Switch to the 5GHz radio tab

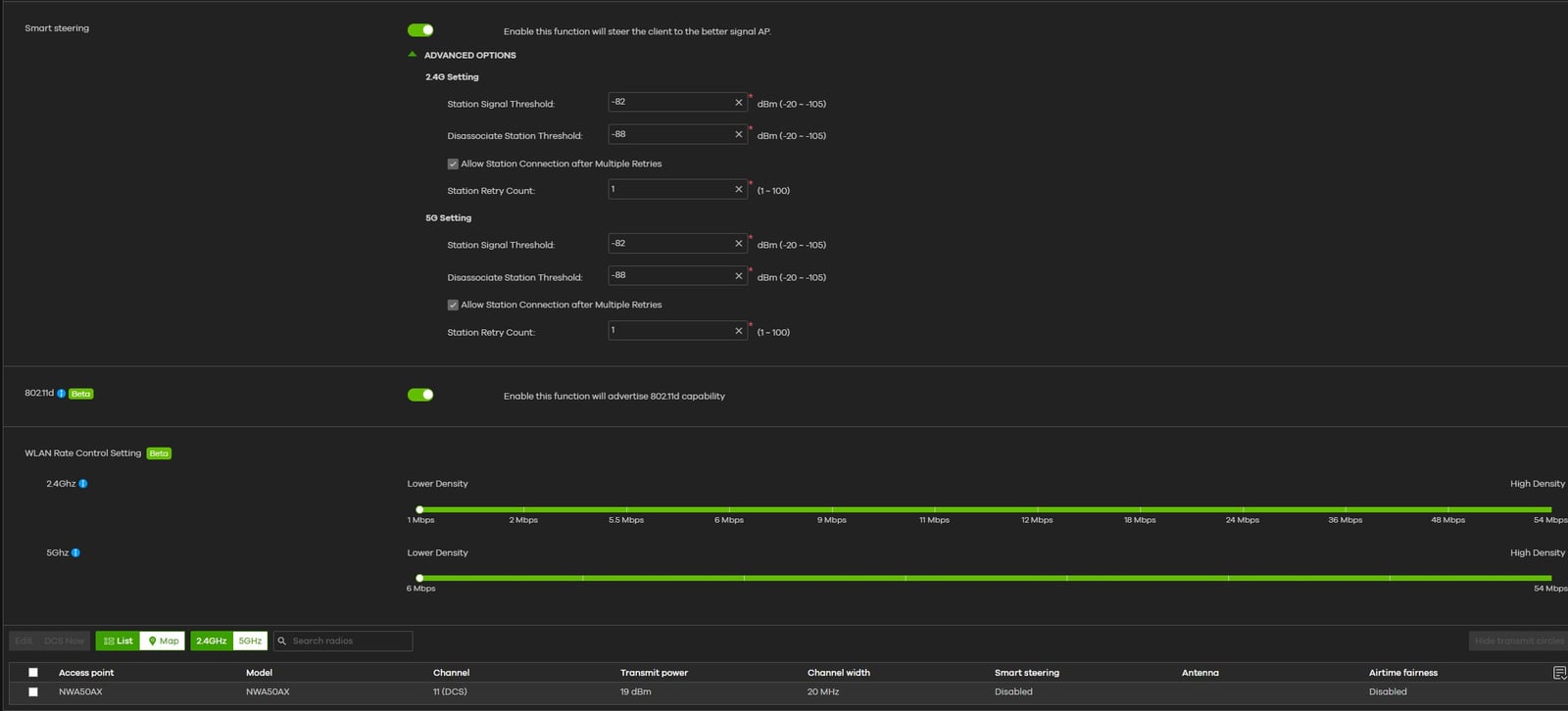pos(250,641)
